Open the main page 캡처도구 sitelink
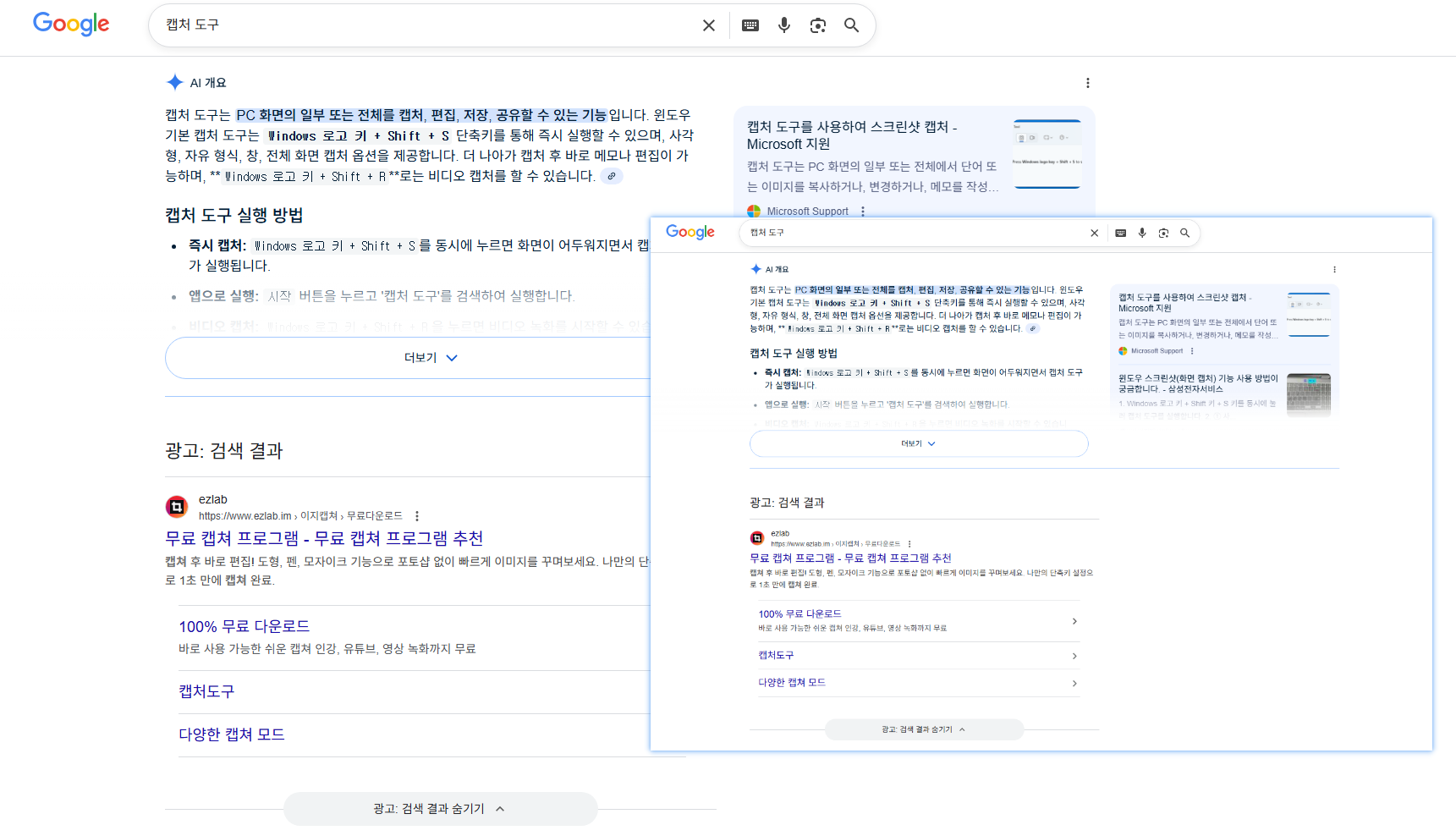Viewport: 1456px width, 836px height. (x=206, y=691)
